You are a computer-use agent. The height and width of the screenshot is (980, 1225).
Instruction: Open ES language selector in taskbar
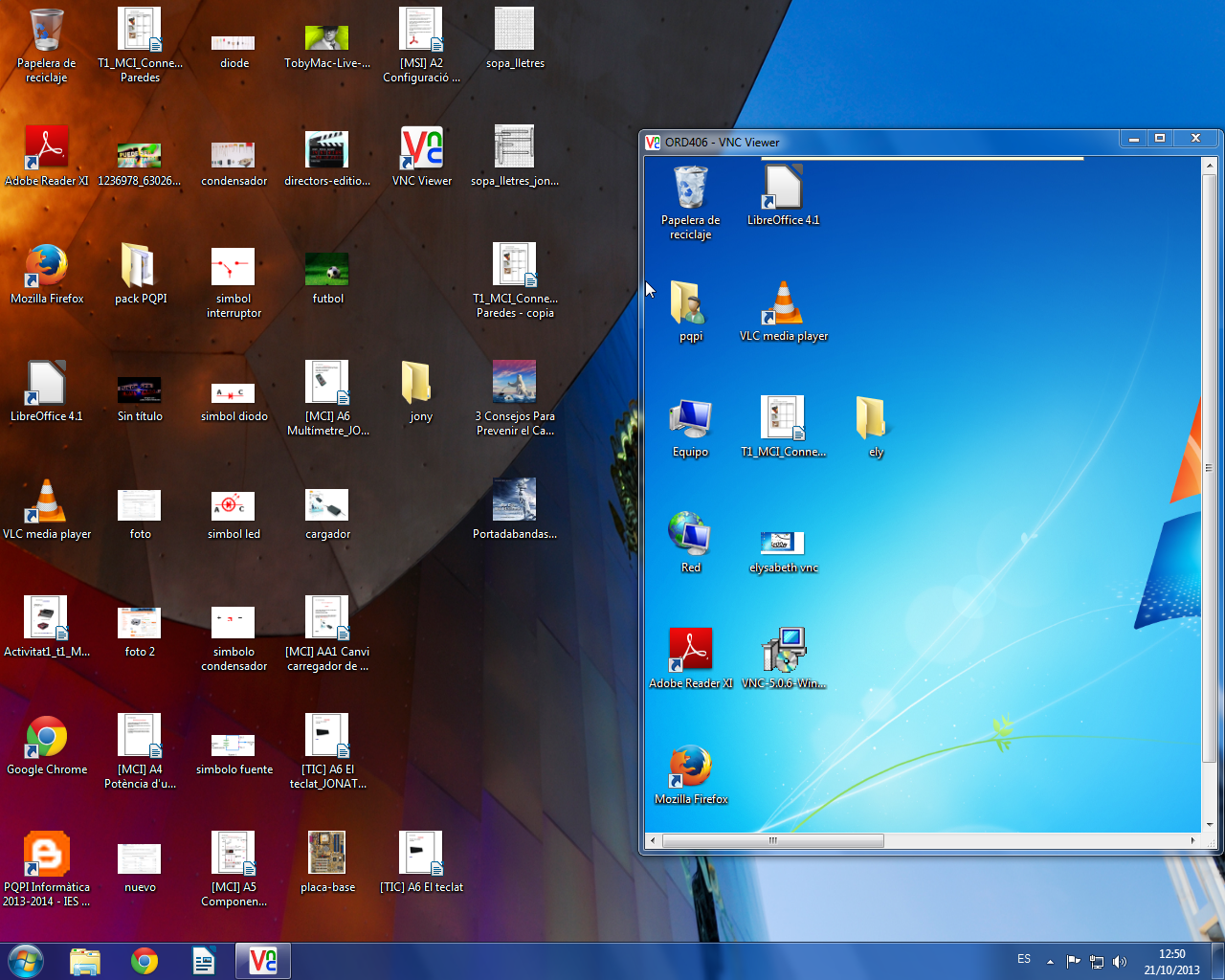tap(1024, 959)
